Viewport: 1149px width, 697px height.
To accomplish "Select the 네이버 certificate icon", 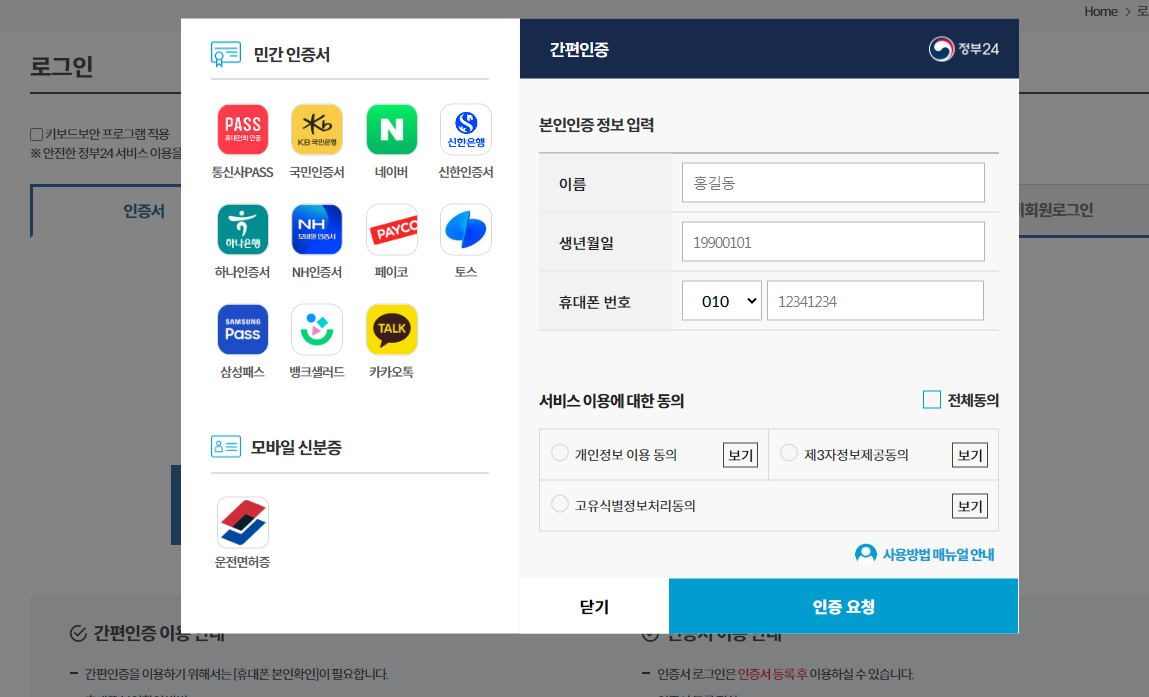I will [391, 130].
